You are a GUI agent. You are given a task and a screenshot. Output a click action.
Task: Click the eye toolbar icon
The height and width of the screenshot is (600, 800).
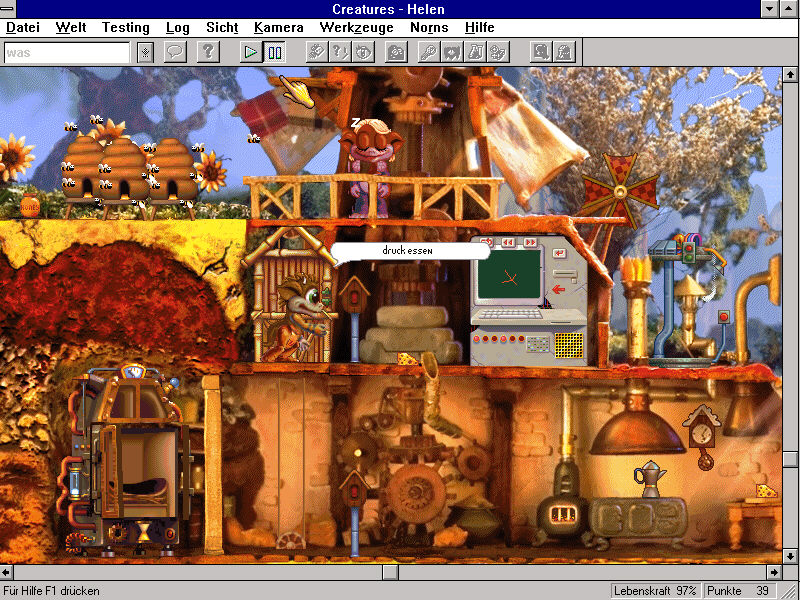pyautogui.click(x=363, y=52)
